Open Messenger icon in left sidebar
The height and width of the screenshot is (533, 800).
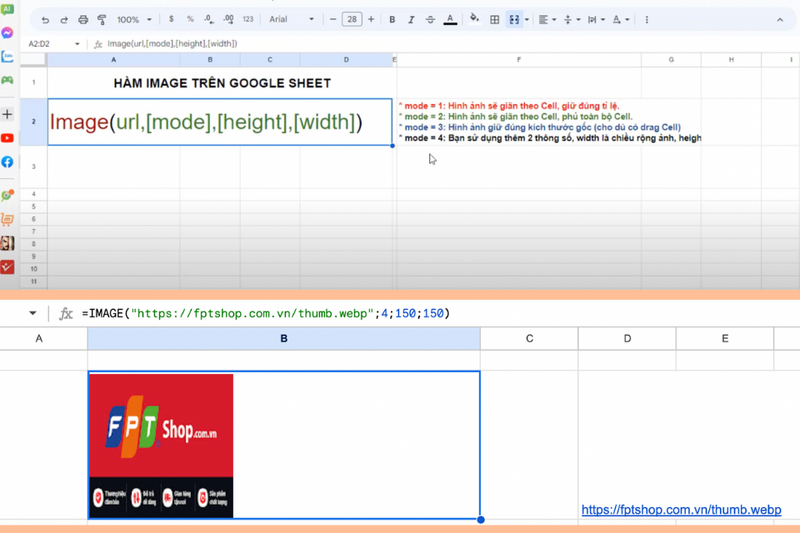[x=7, y=33]
